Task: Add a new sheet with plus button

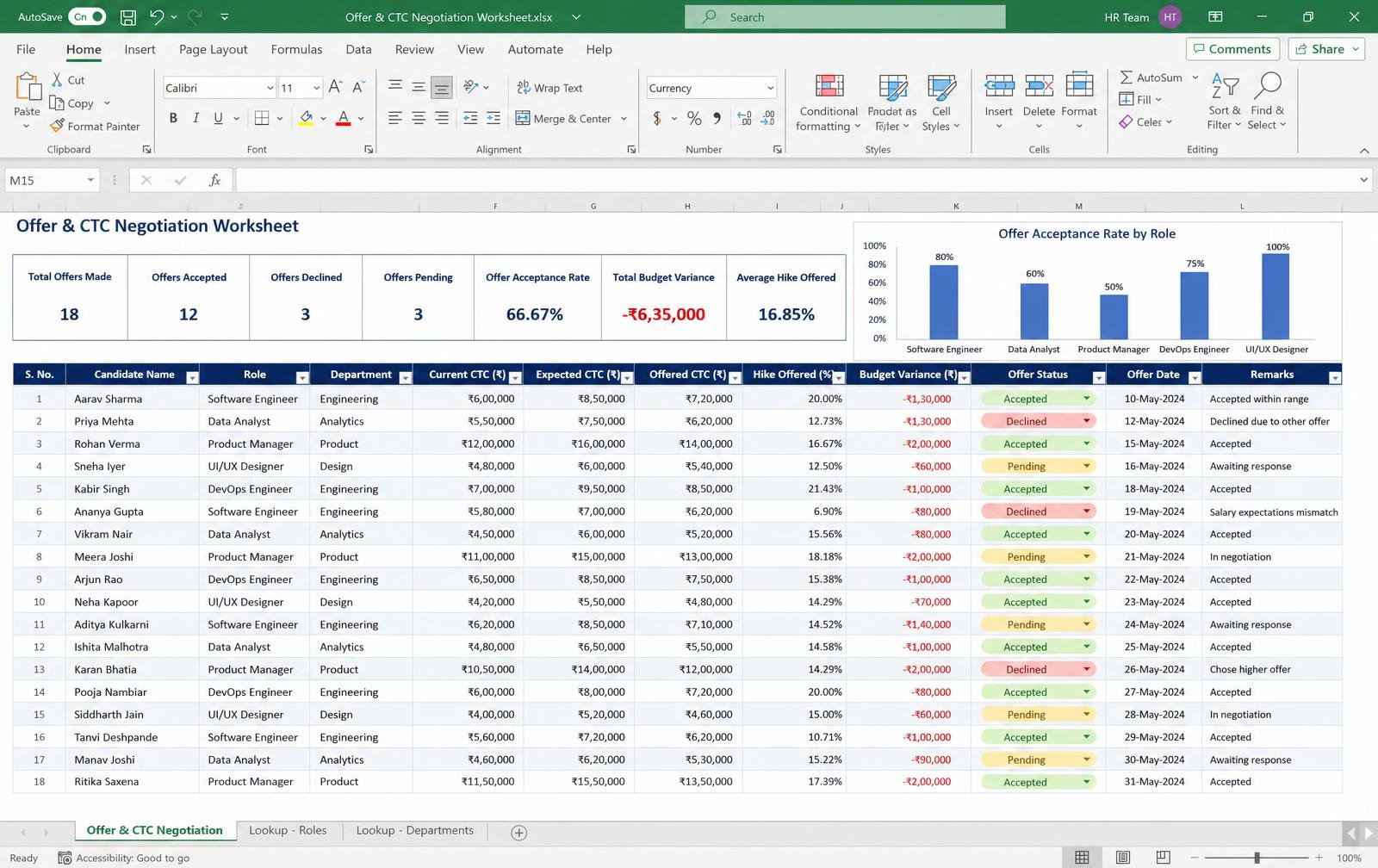Action: tap(518, 832)
